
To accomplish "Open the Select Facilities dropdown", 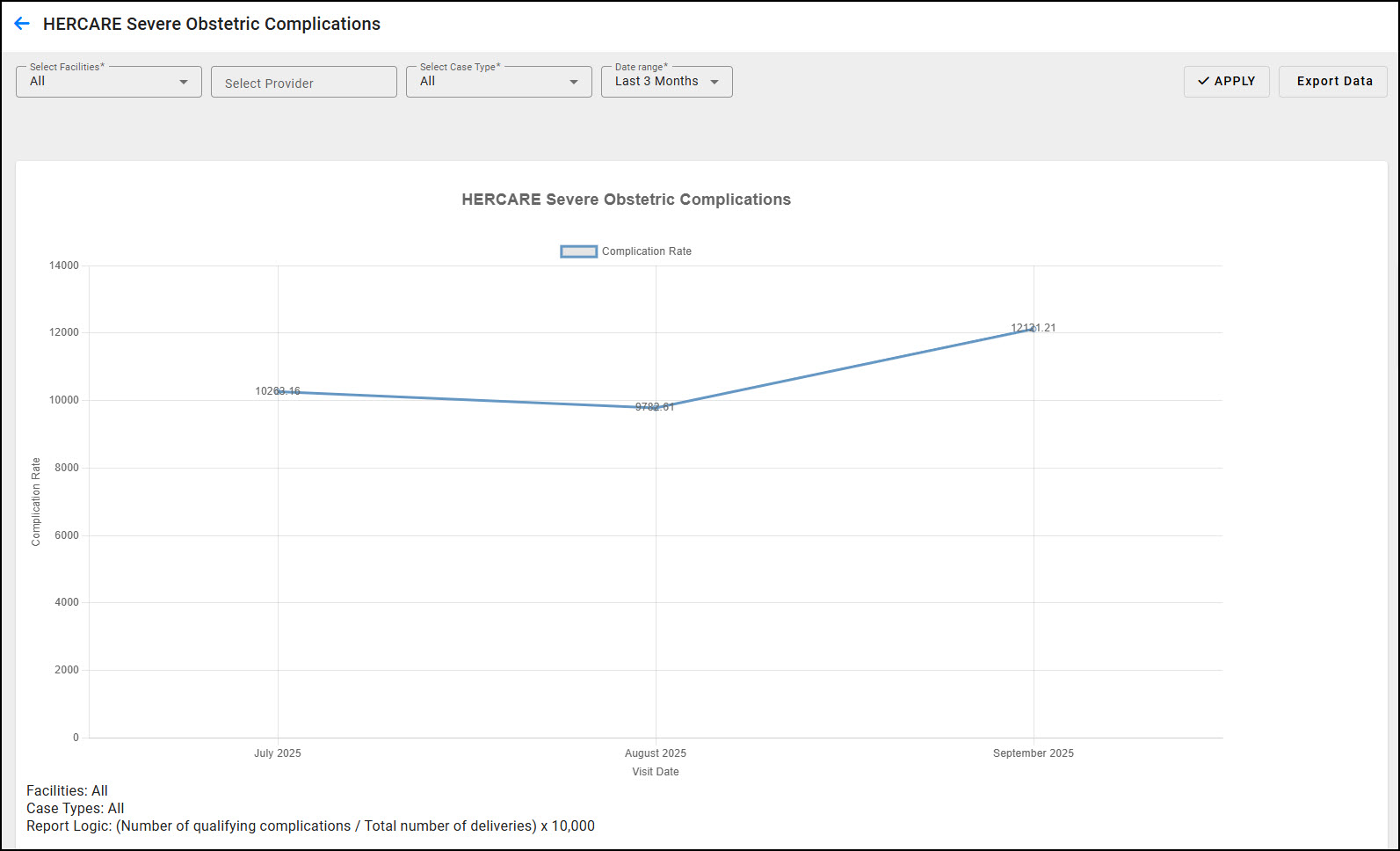I will coord(109,82).
